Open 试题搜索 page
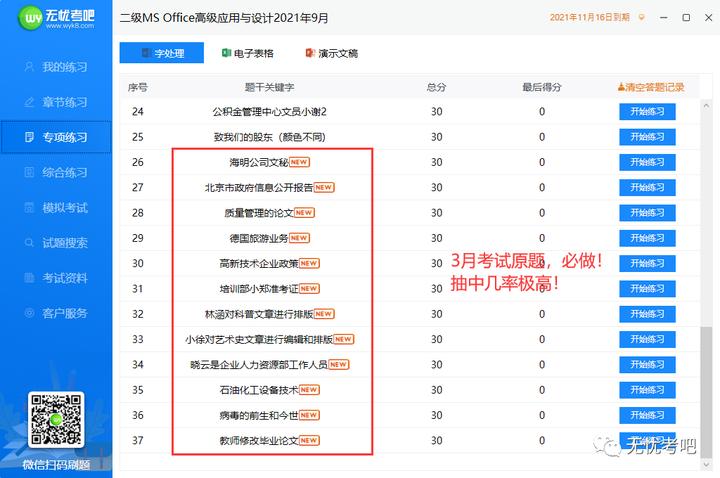Image resolution: width=720 pixels, height=478 pixels. (x=56, y=242)
